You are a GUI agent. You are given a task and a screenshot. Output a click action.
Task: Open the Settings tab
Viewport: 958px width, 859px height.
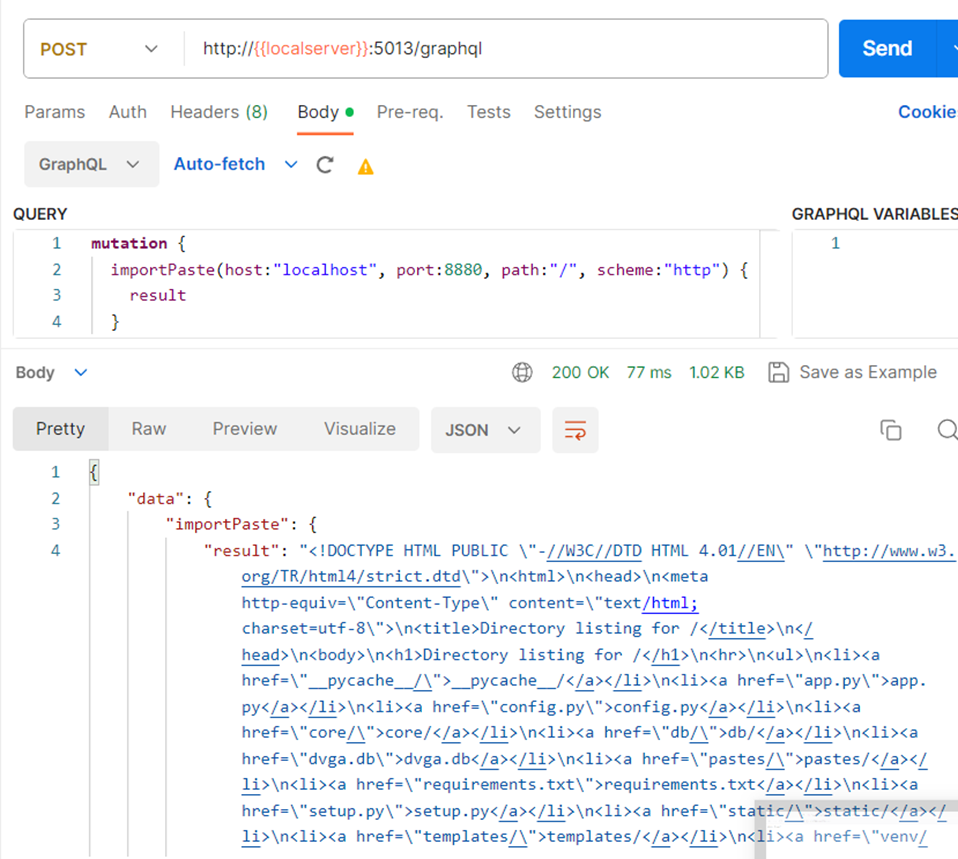pyautogui.click(x=568, y=112)
